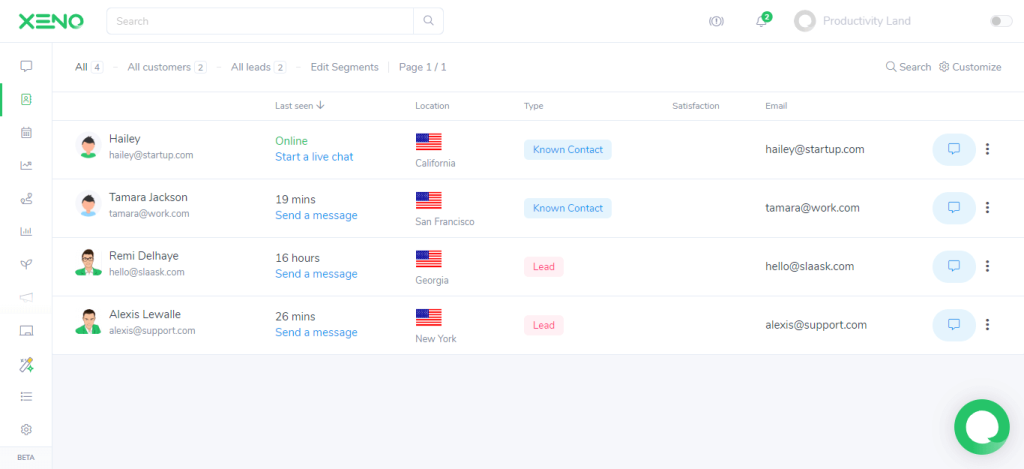
Task: Open the magic wand icon in sidebar
Action: [x=26, y=365]
